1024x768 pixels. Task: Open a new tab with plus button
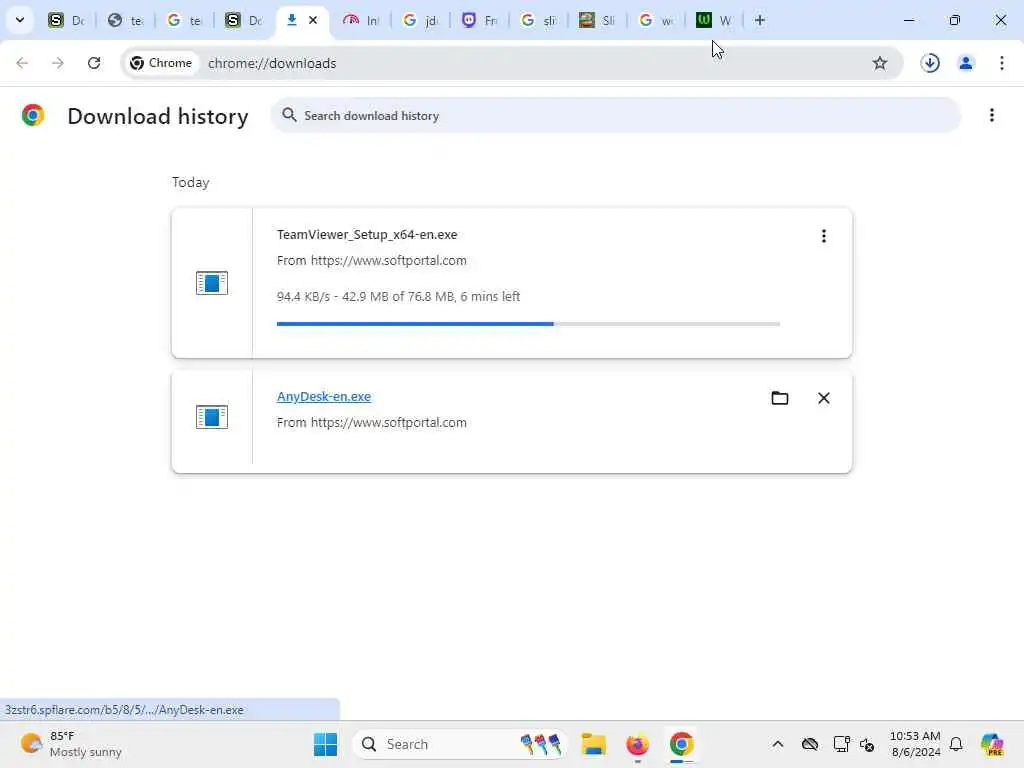(x=760, y=20)
